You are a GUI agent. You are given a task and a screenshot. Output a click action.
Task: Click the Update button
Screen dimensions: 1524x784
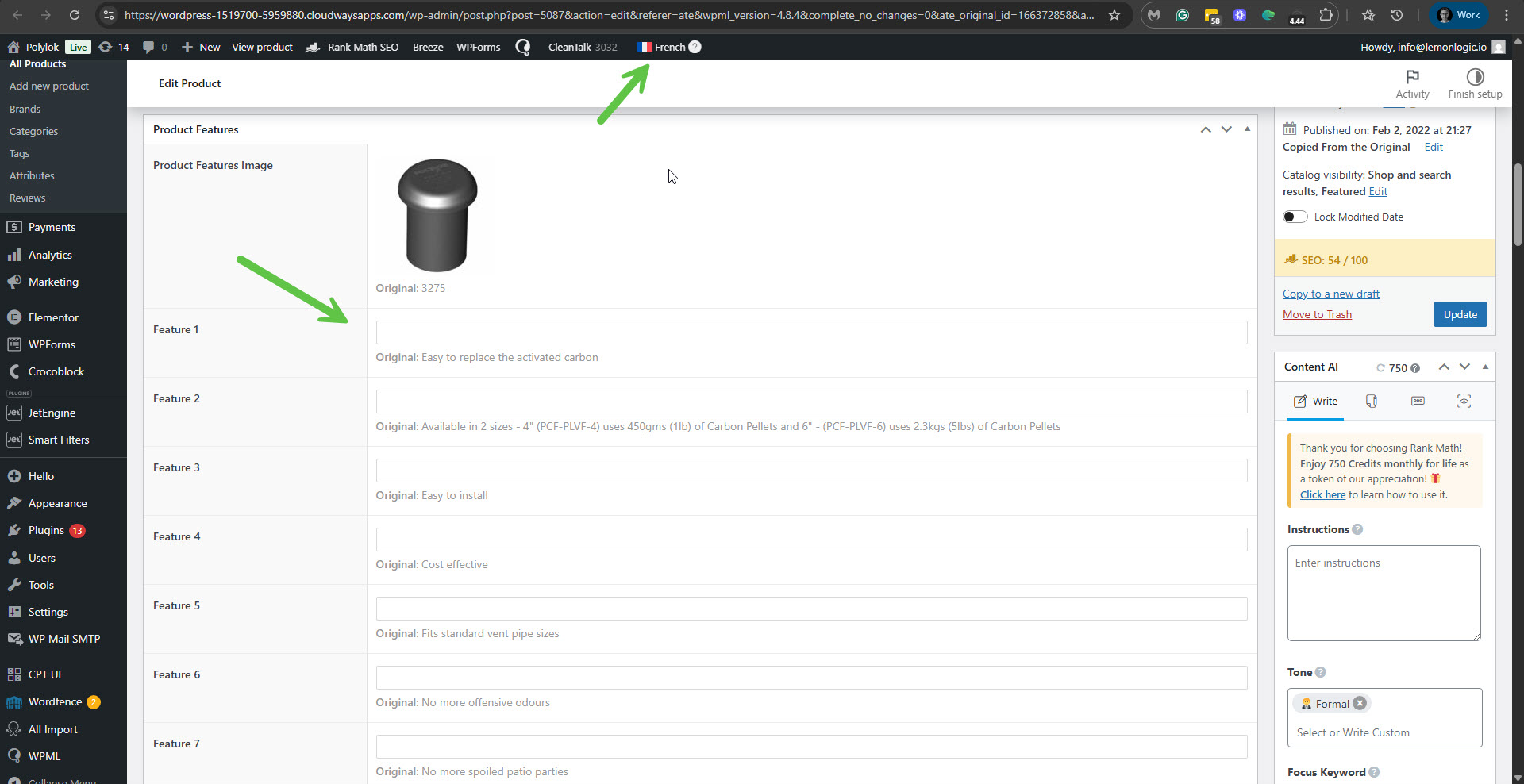[1460, 314]
